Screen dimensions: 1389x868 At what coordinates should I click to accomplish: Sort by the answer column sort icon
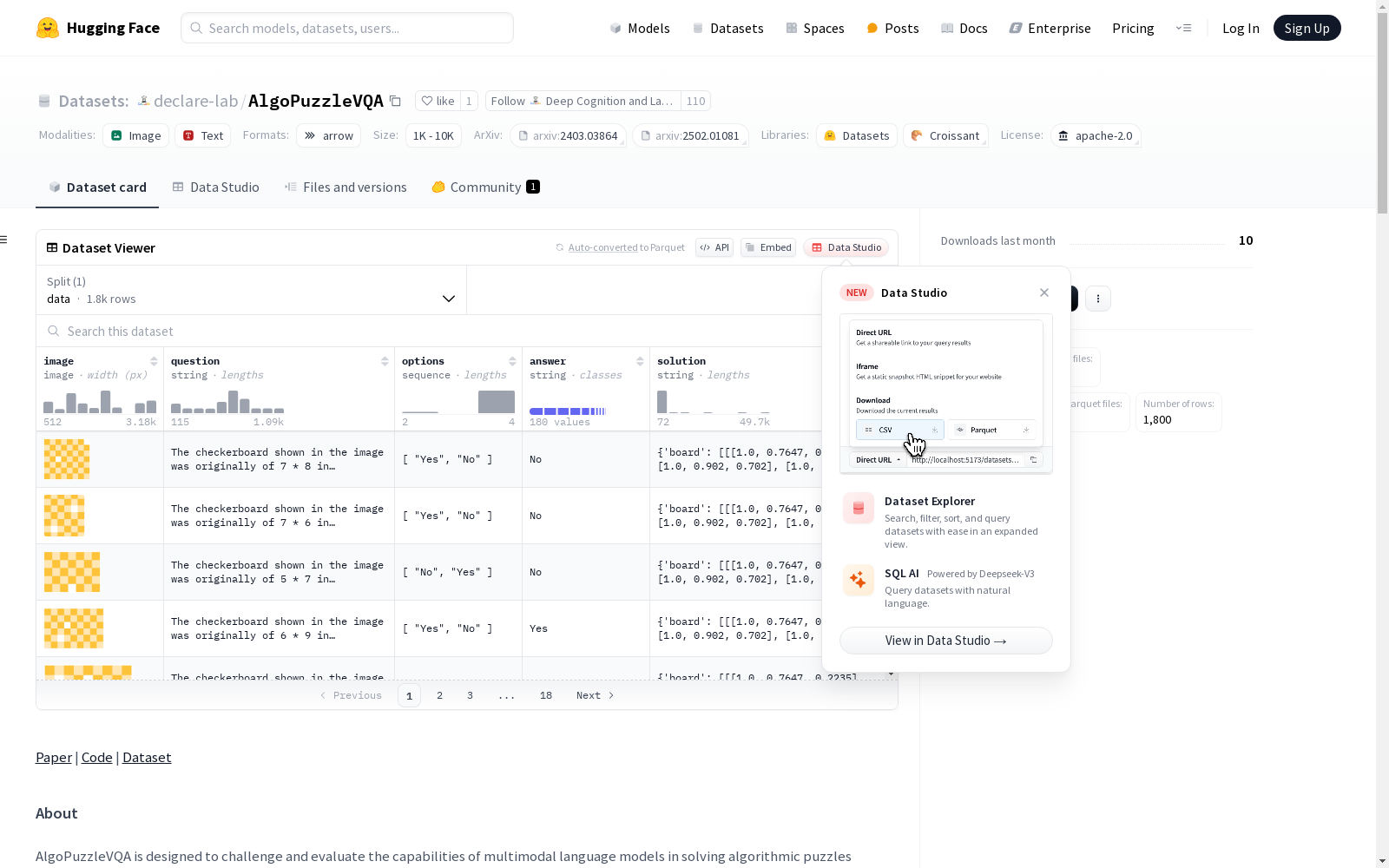[x=640, y=361]
